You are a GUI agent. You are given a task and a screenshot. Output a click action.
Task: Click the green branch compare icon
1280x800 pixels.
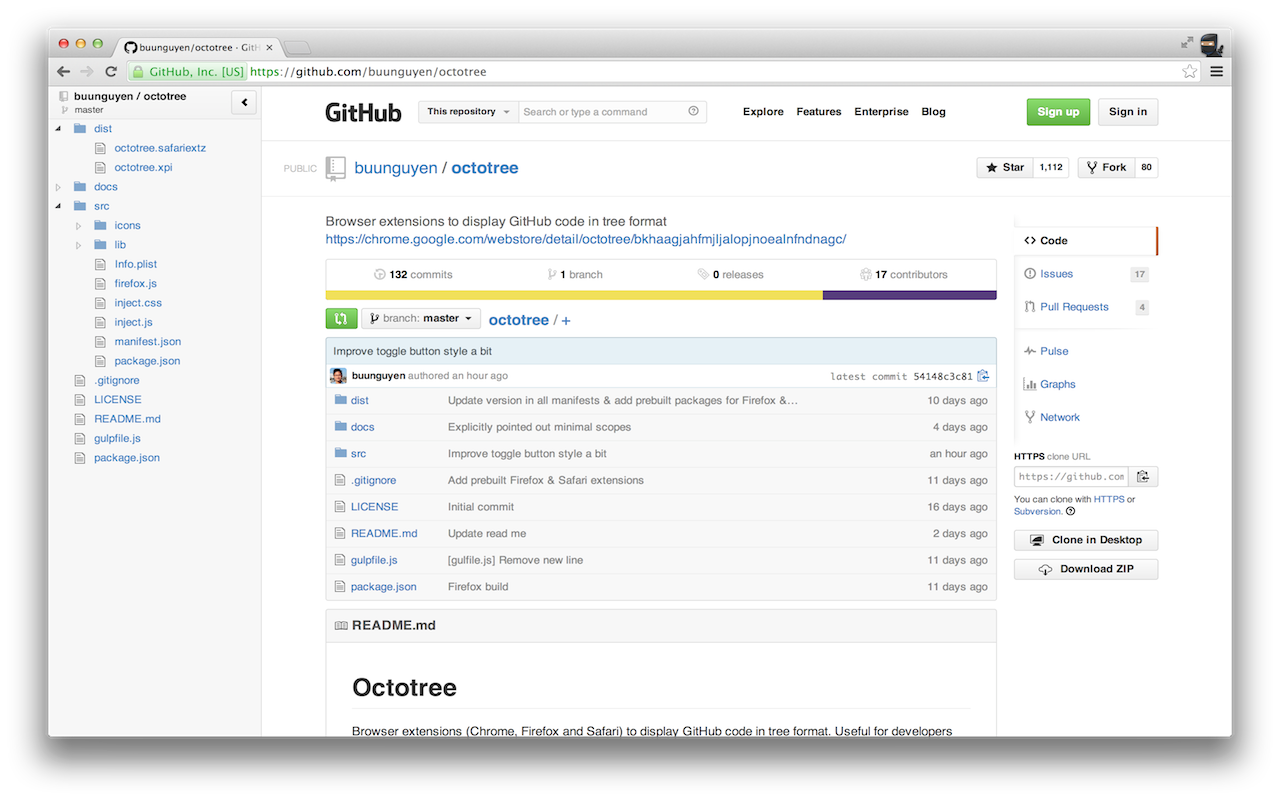coord(340,318)
